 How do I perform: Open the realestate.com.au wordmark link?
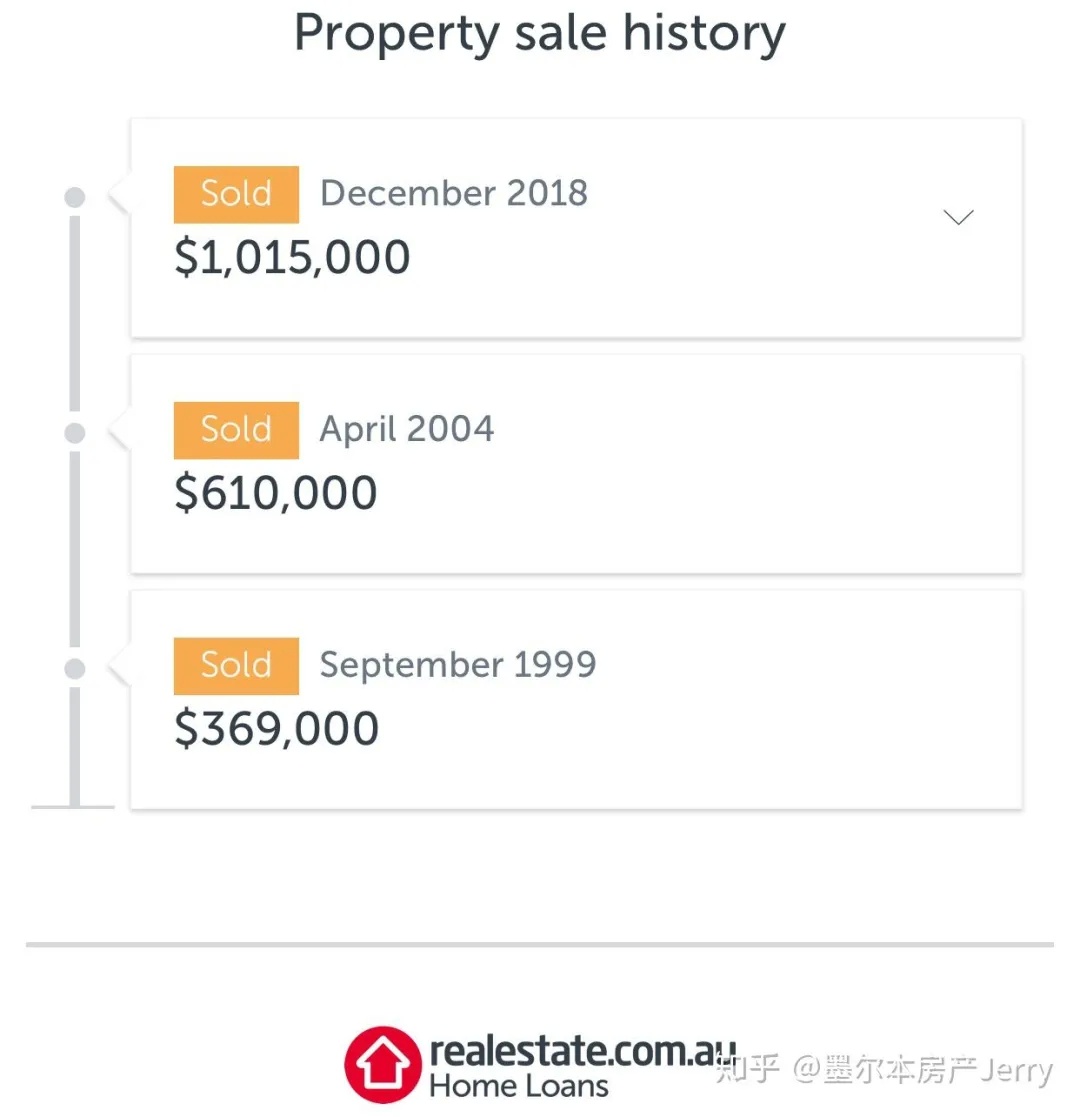click(x=583, y=1051)
